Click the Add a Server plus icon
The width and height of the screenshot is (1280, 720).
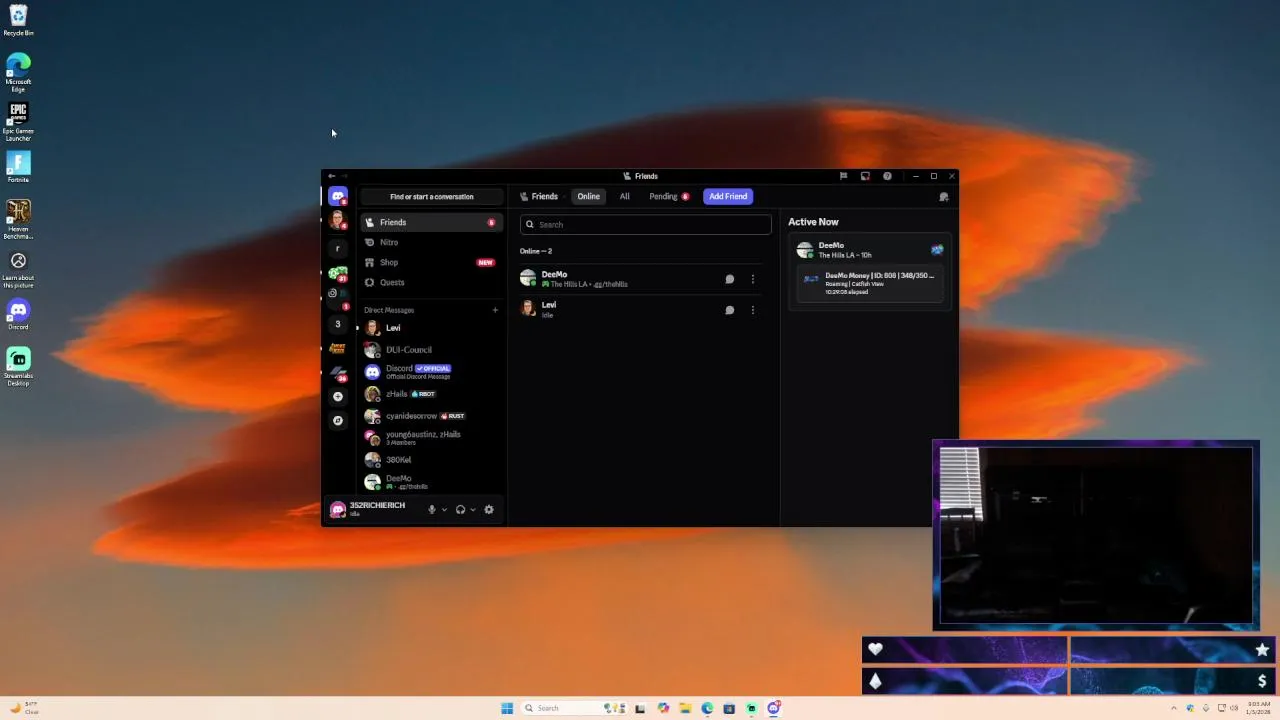(337, 396)
